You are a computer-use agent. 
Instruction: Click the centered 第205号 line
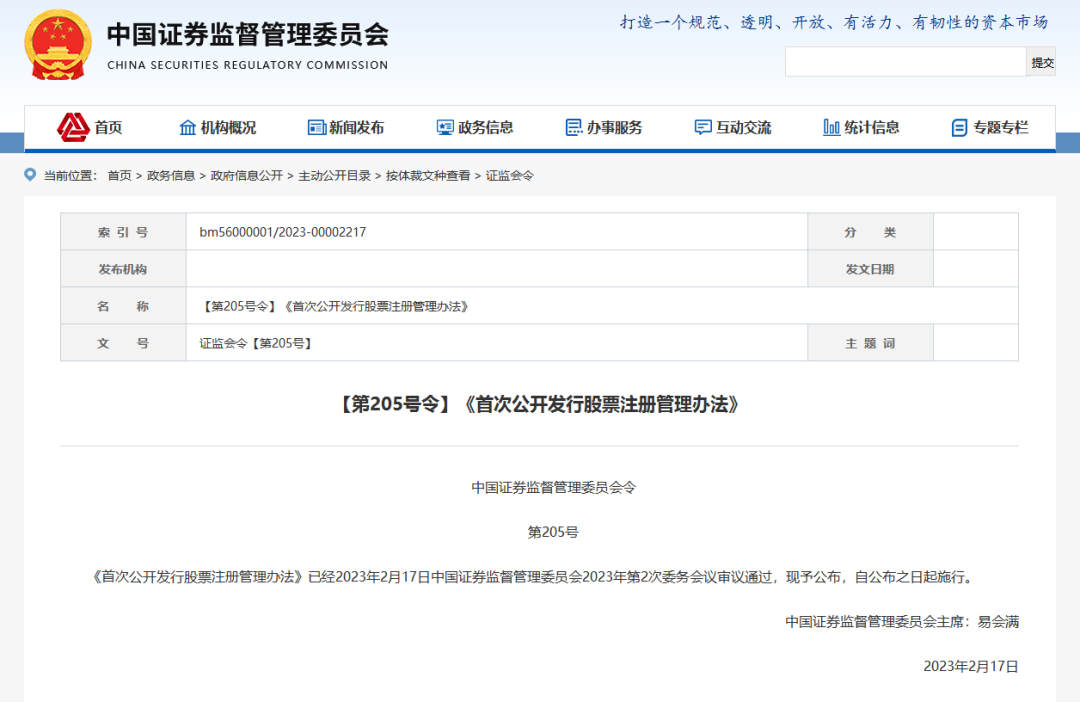(553, 532)
